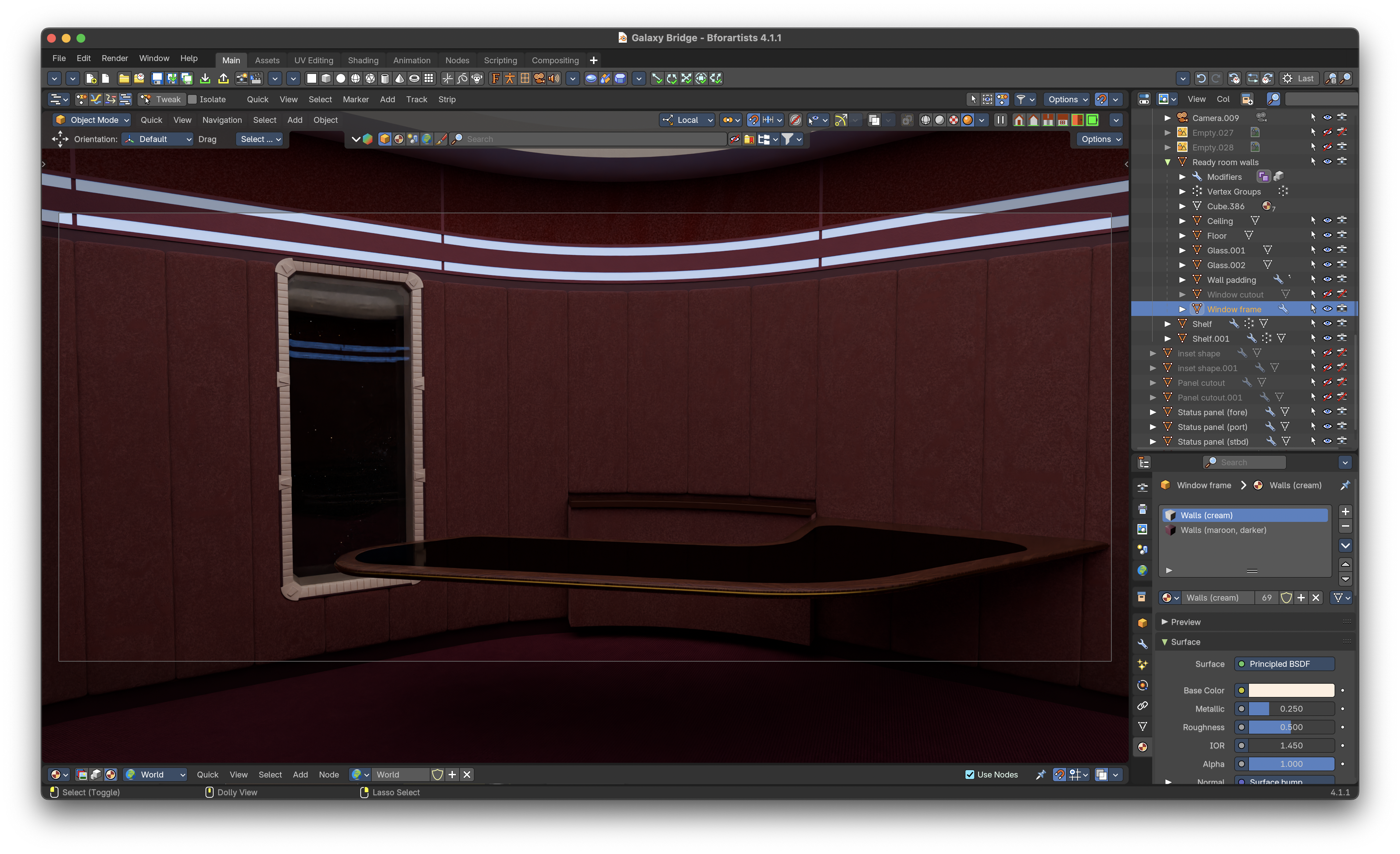
Task: Collapse the Ready room walls tree item
Action: pyautogui.click(x=1168, y=162)
